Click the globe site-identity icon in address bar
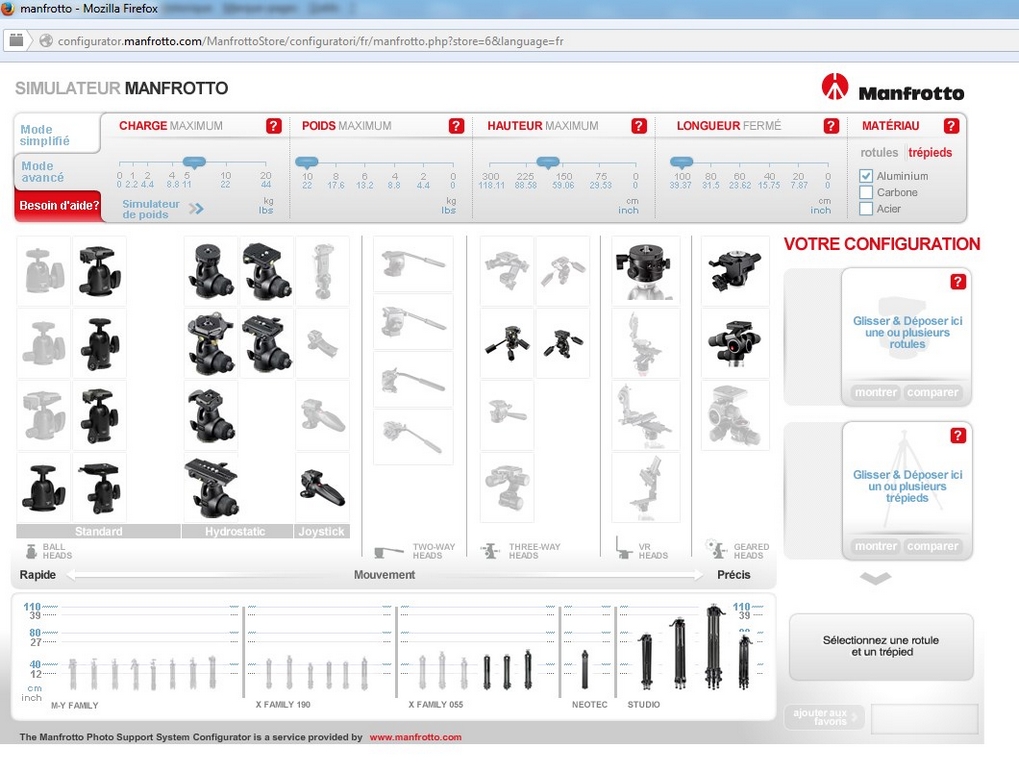Image resolution: width=1019 pixels, height=773 pixels. [x=45, y=41]
